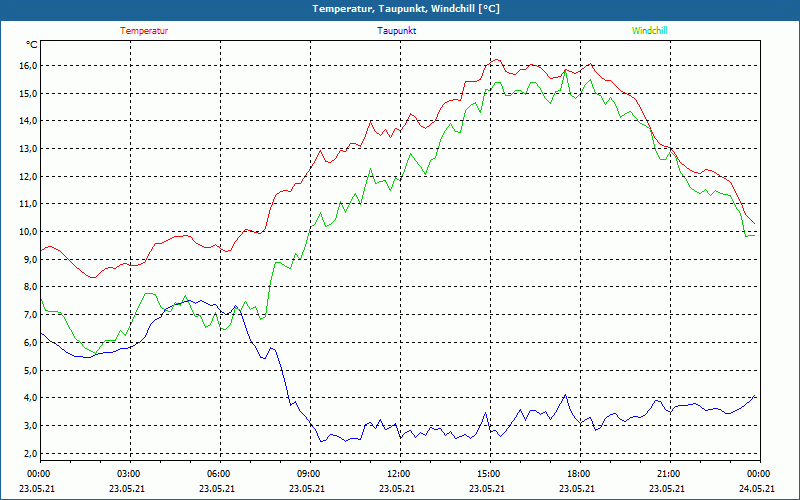Click the 4,0 y-axis value
Image resolution: width=800 pixels, height=500 pixels.
(x=31, y=397)
